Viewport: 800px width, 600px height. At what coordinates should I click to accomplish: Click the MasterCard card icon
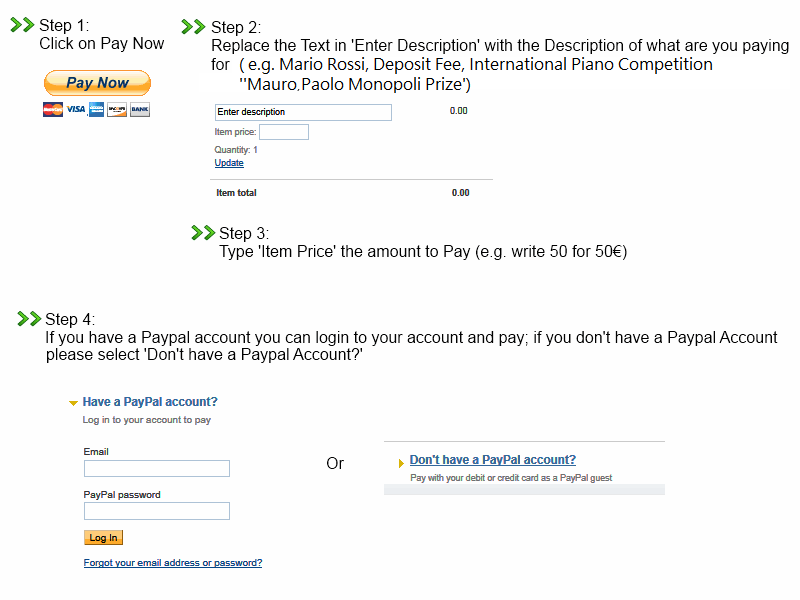coord(53,110)
